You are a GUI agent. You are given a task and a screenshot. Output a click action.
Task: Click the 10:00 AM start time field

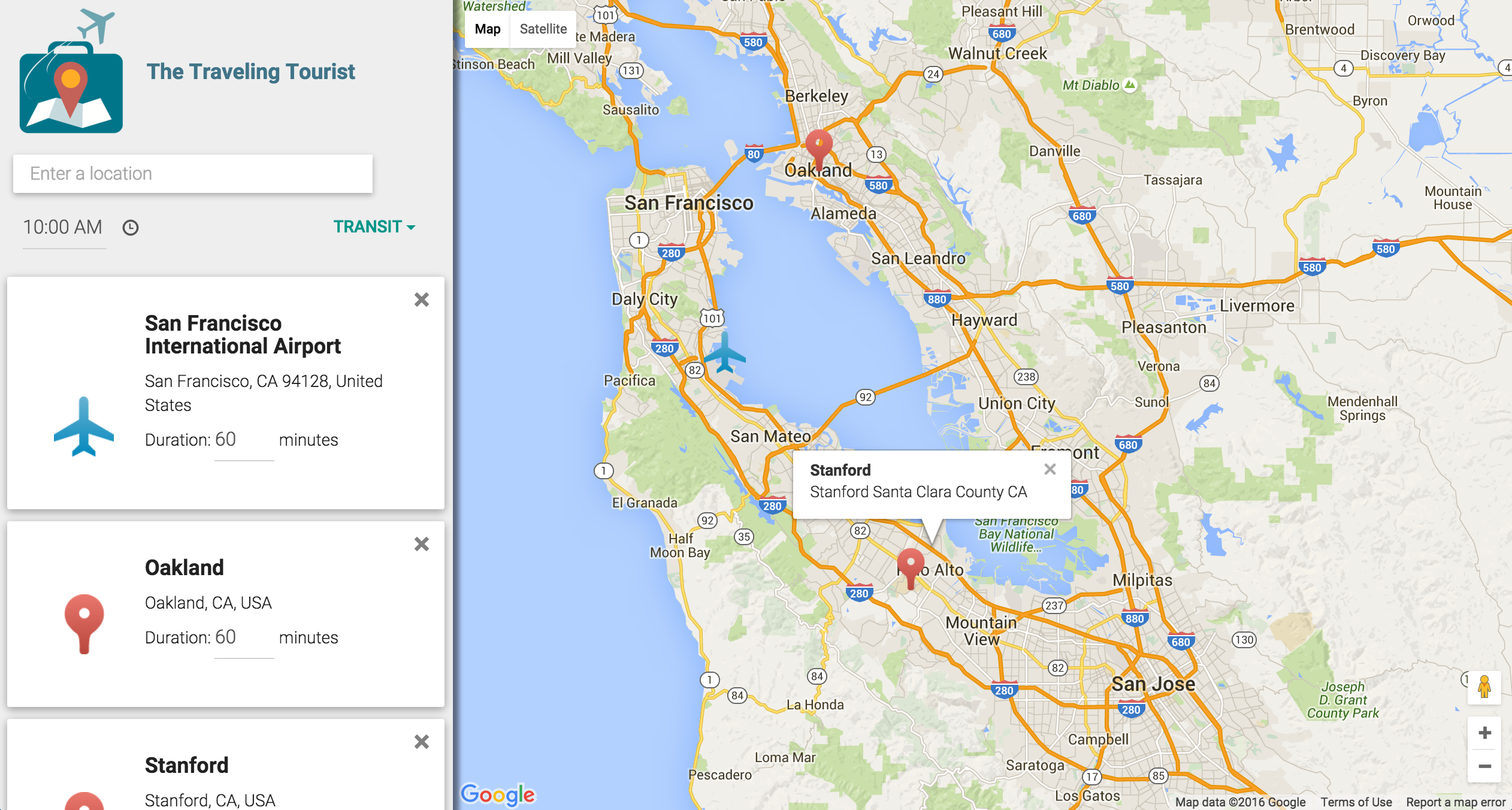pos(63,228)
